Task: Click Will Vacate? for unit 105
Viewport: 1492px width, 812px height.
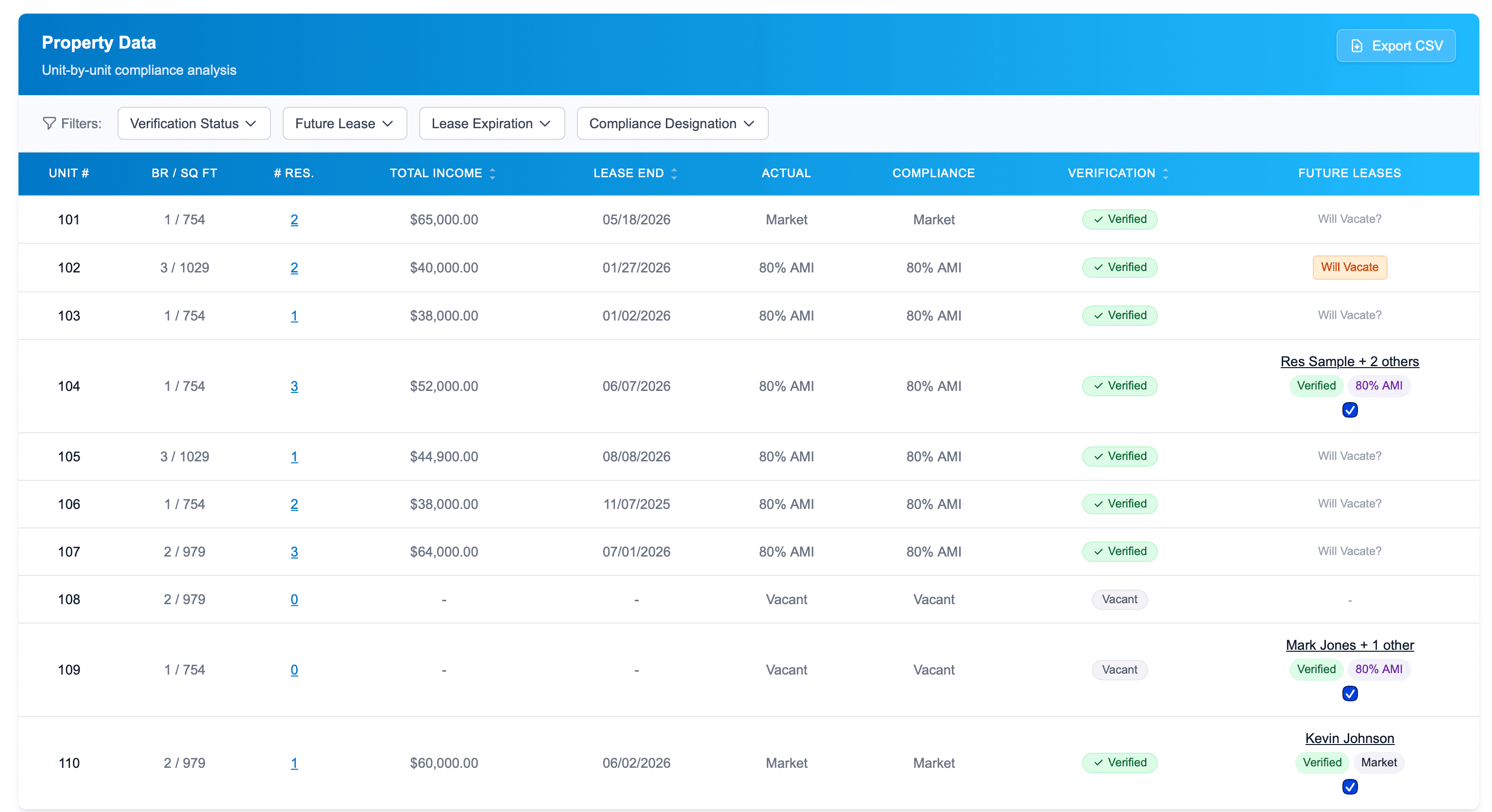Action: click(x=1350, y=457)
